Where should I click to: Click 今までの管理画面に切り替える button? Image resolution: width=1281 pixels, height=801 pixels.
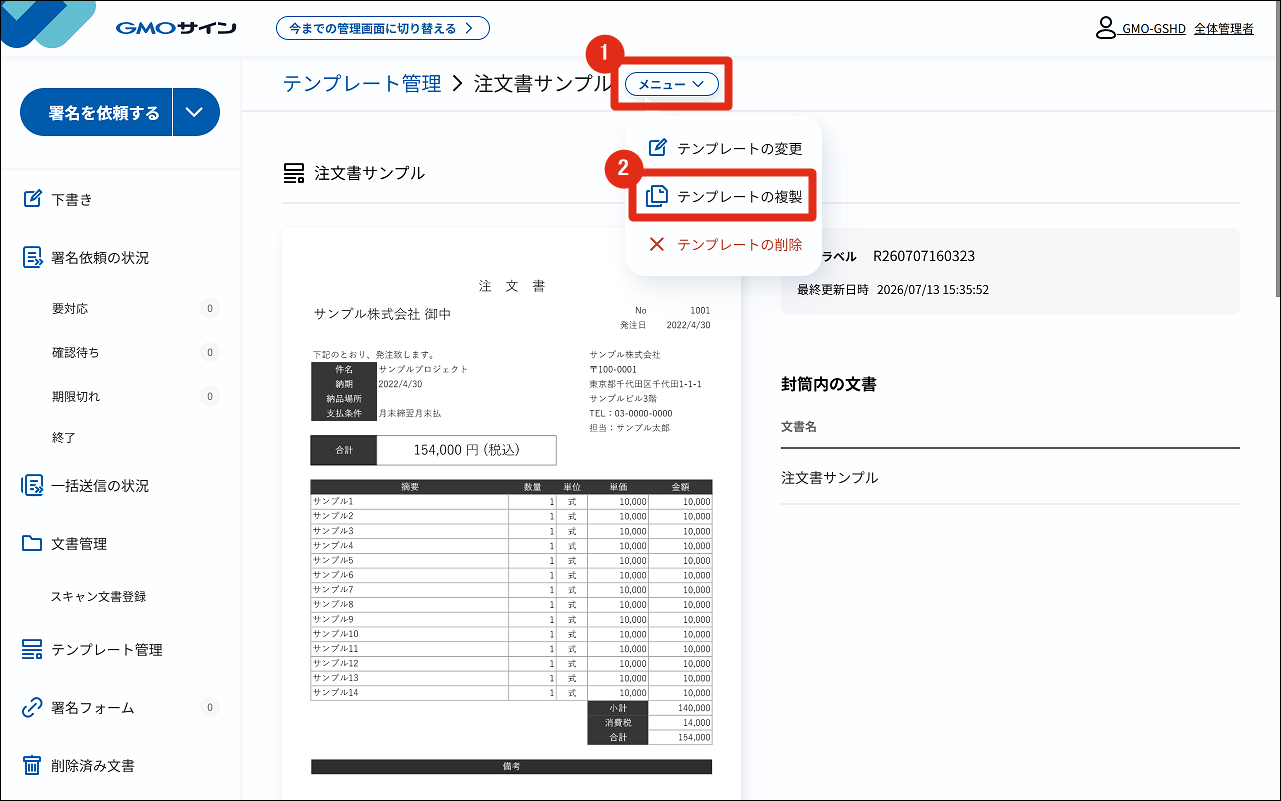coord(383,28)
